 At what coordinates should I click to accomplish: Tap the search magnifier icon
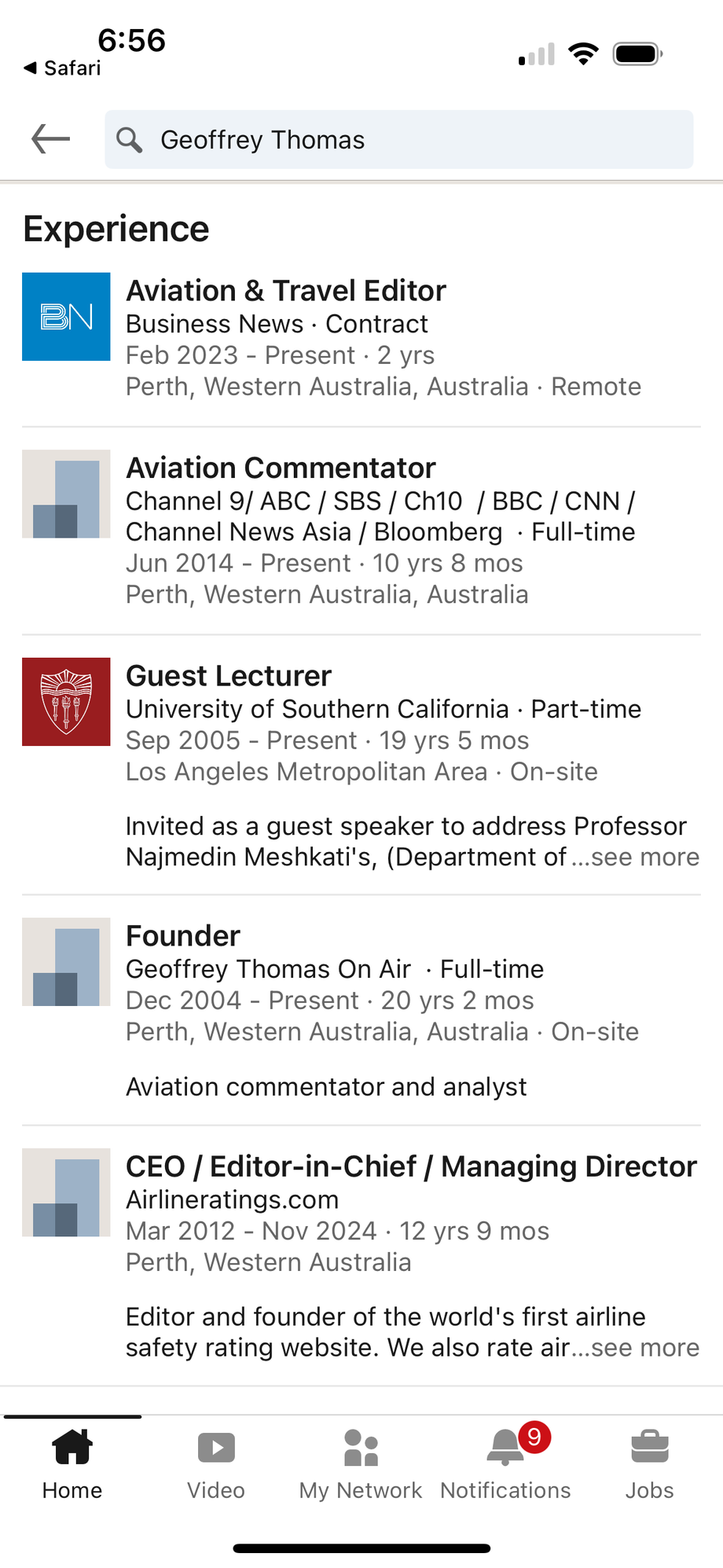point(129,140)
